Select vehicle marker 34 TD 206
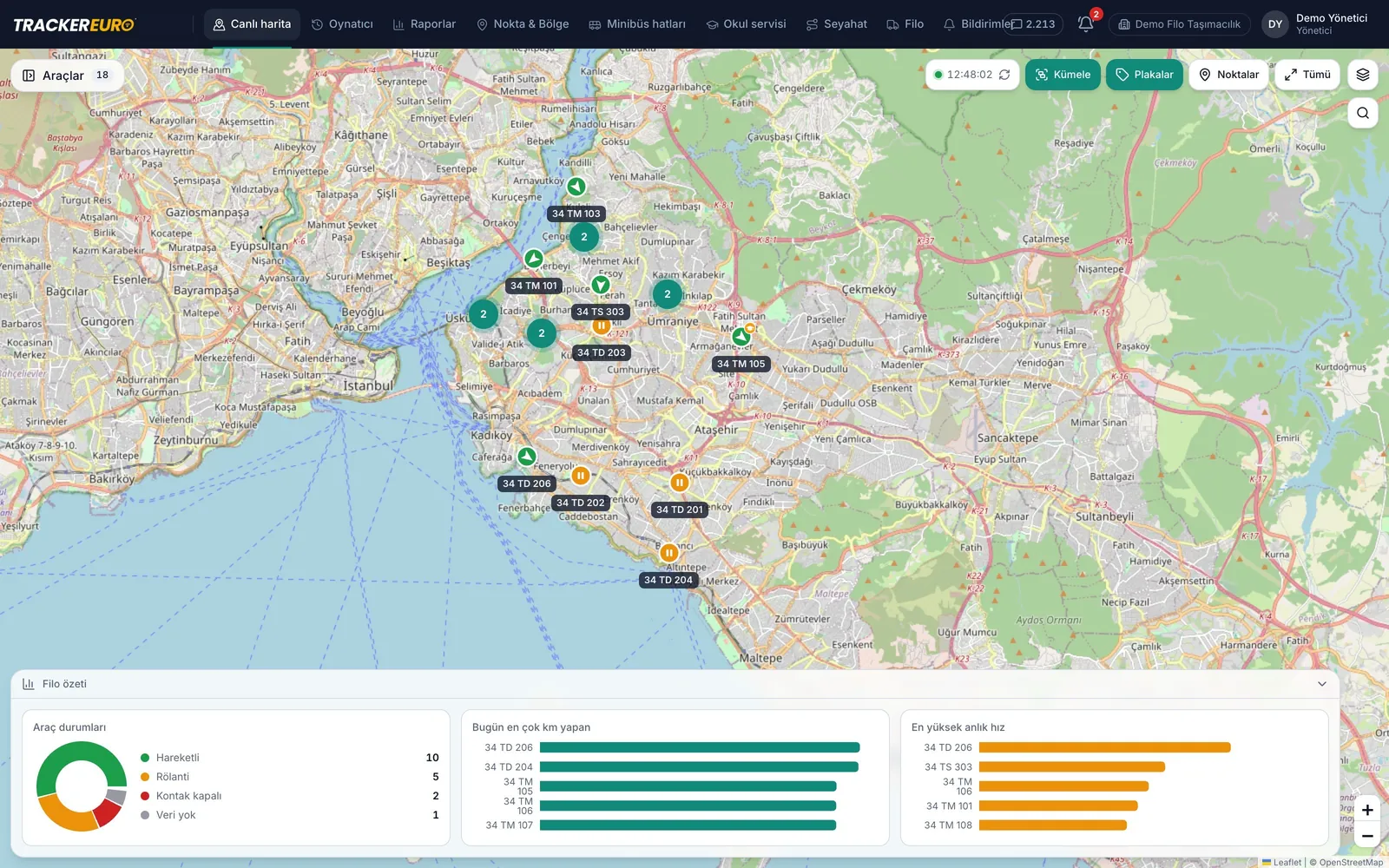 527,457
